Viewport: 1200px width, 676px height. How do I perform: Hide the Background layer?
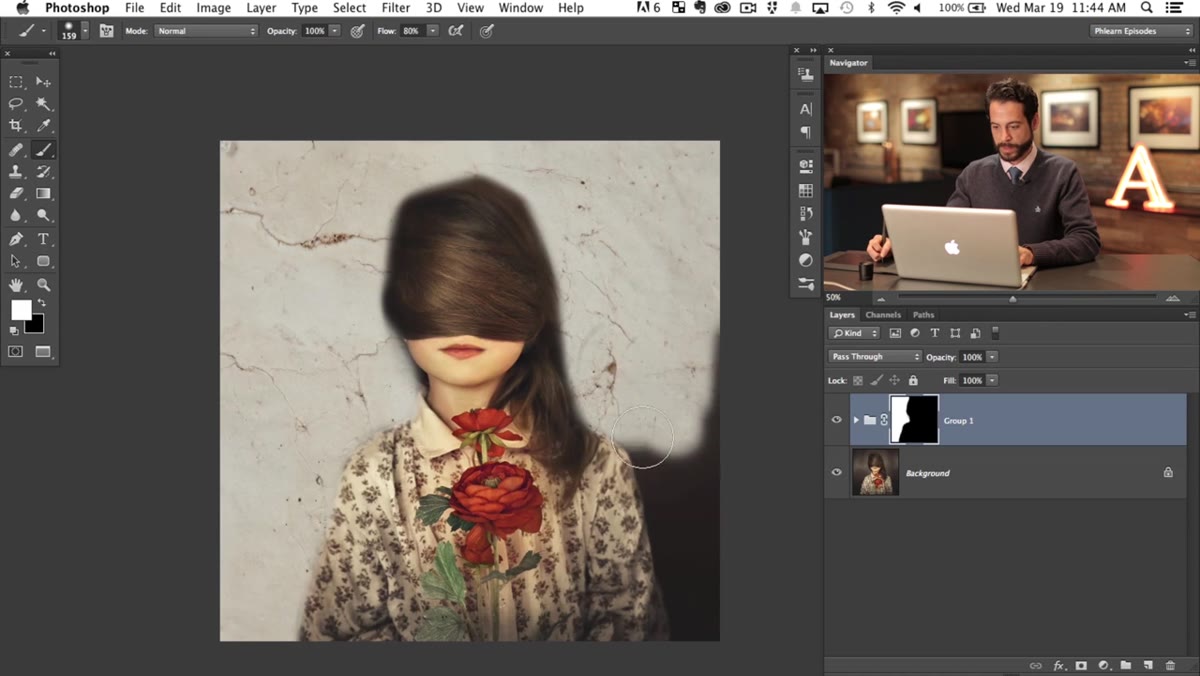pyautogui.click(x=837, y=472)
